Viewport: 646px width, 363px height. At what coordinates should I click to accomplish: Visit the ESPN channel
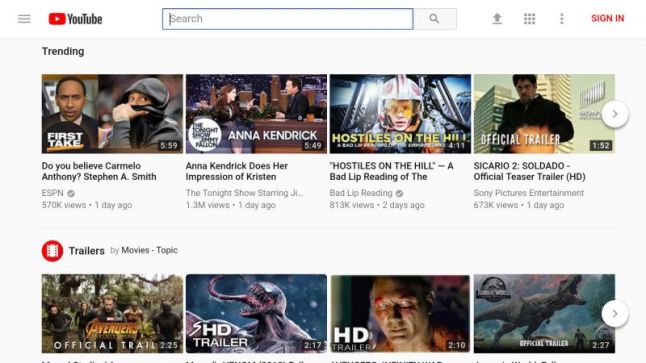[x=53, y=193]
